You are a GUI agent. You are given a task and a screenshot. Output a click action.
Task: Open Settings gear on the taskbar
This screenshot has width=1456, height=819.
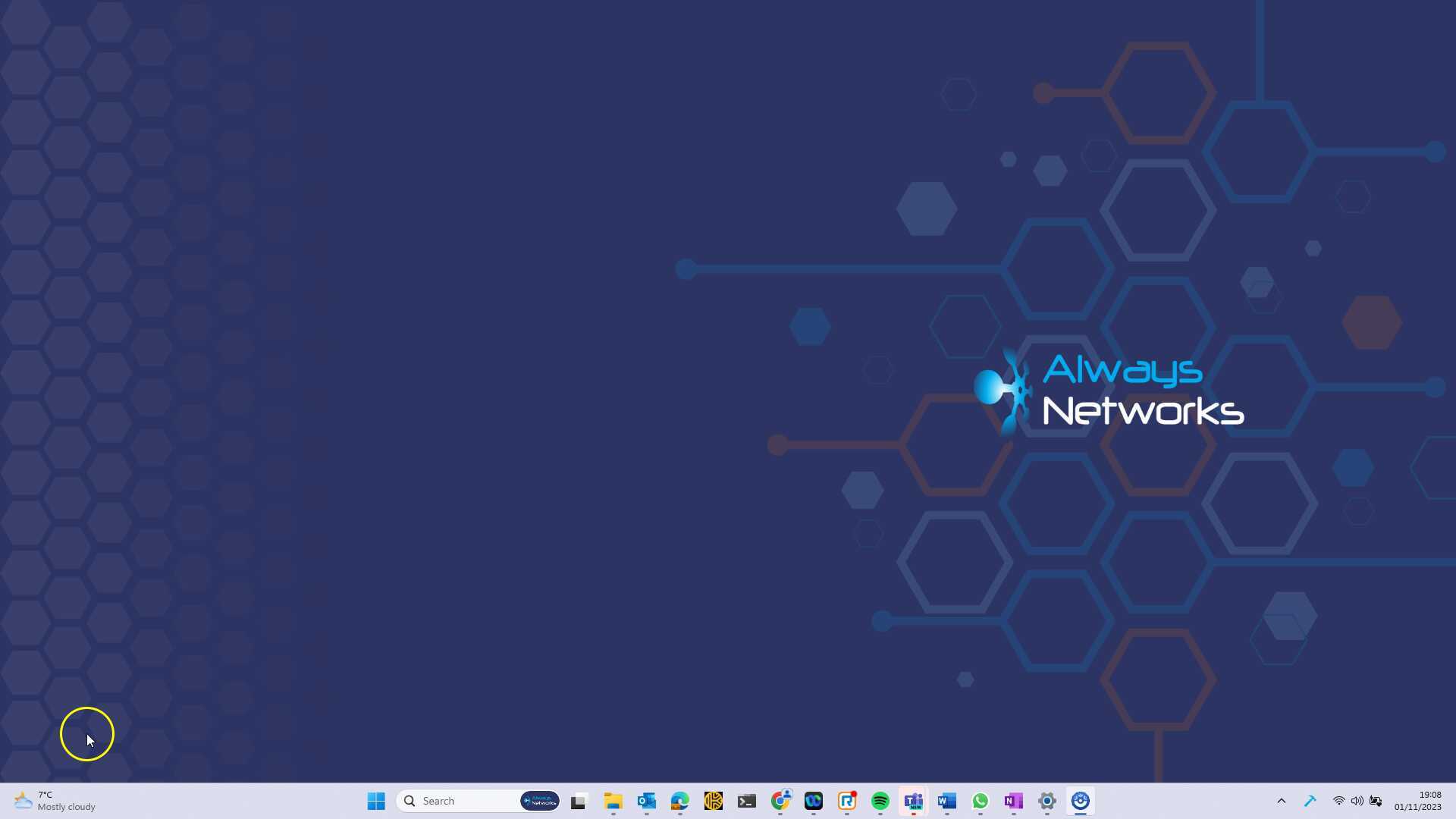(x=1047, y=801)
